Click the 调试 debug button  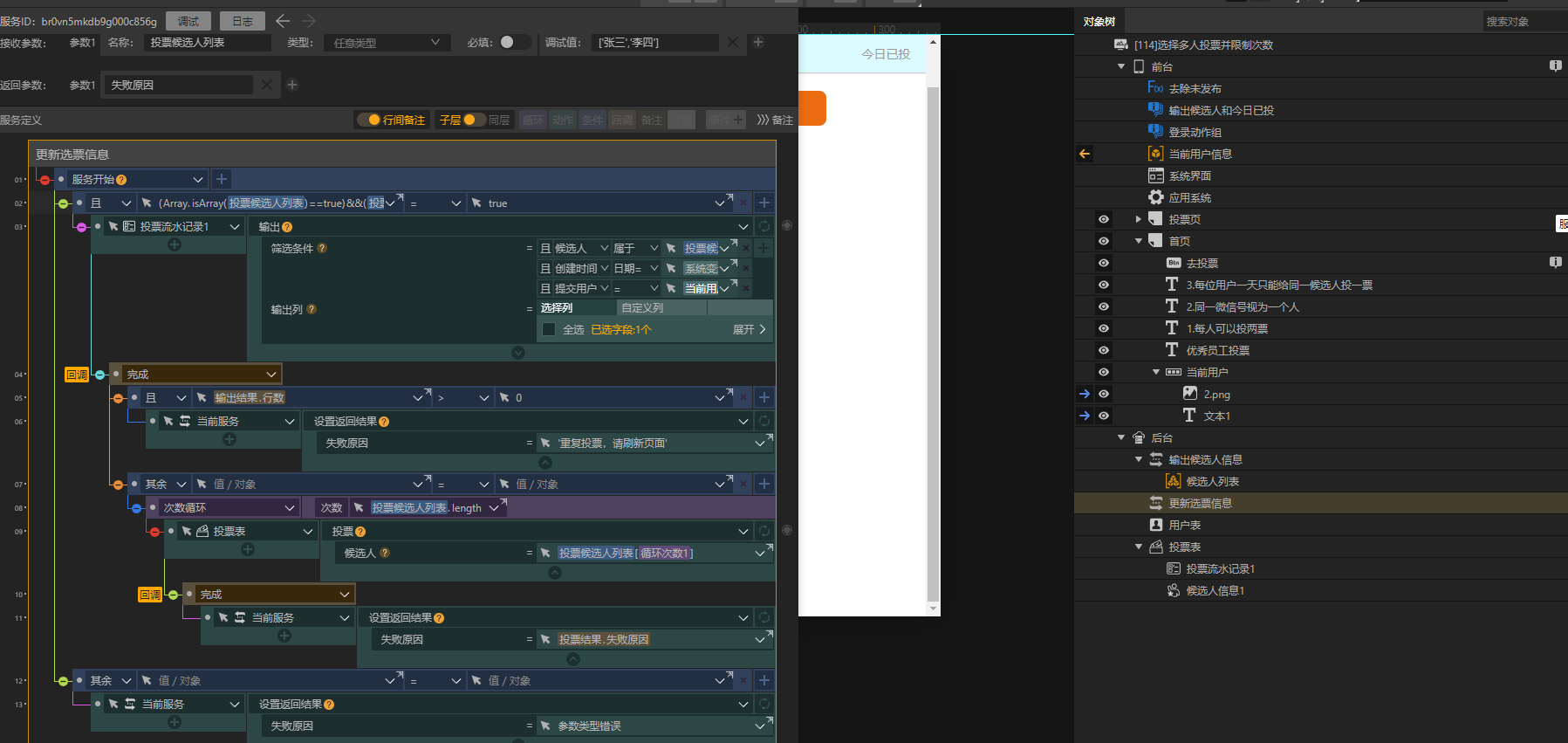click(x=188, y=21)
